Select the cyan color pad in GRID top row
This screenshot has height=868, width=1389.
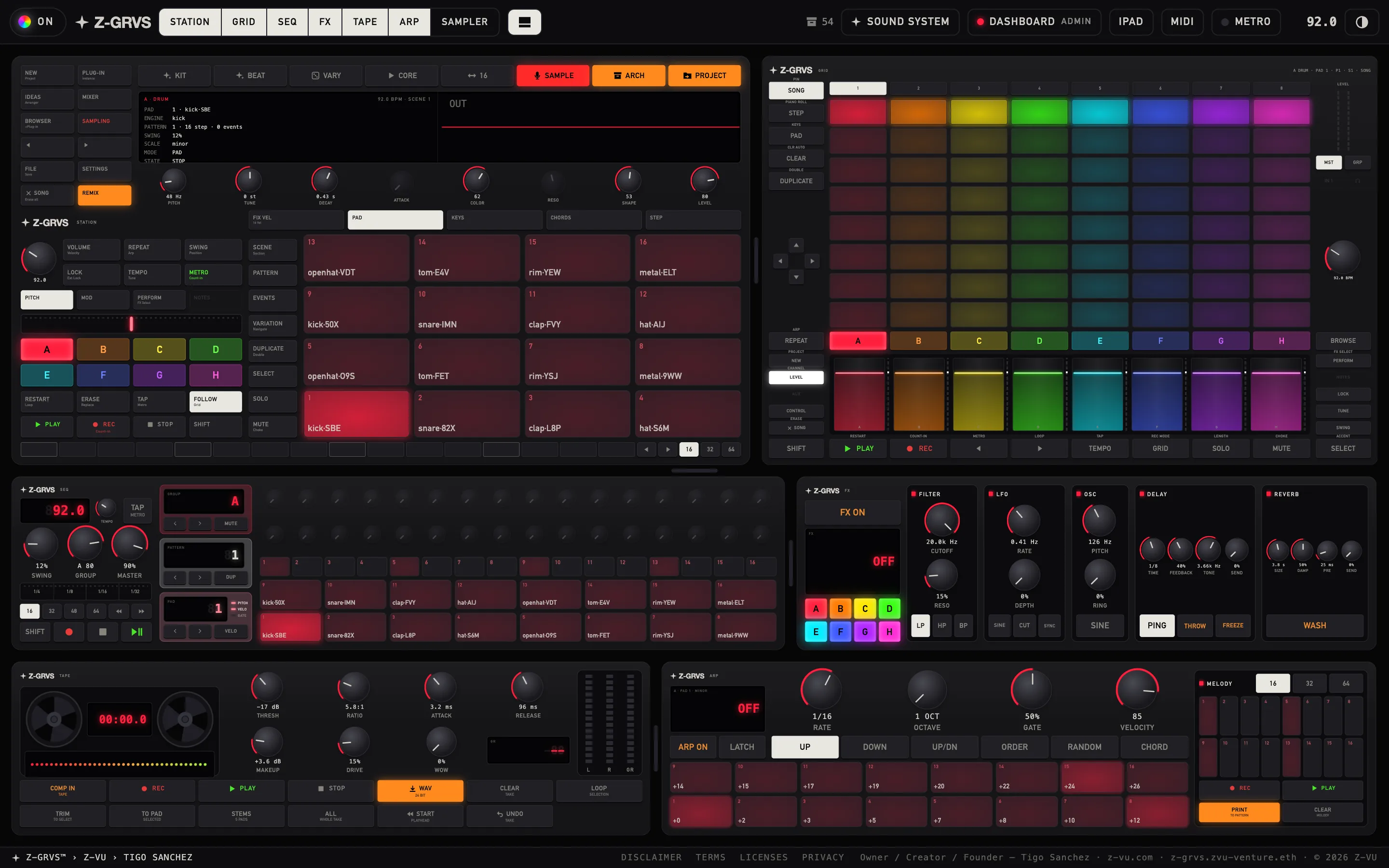[1099, 111]
